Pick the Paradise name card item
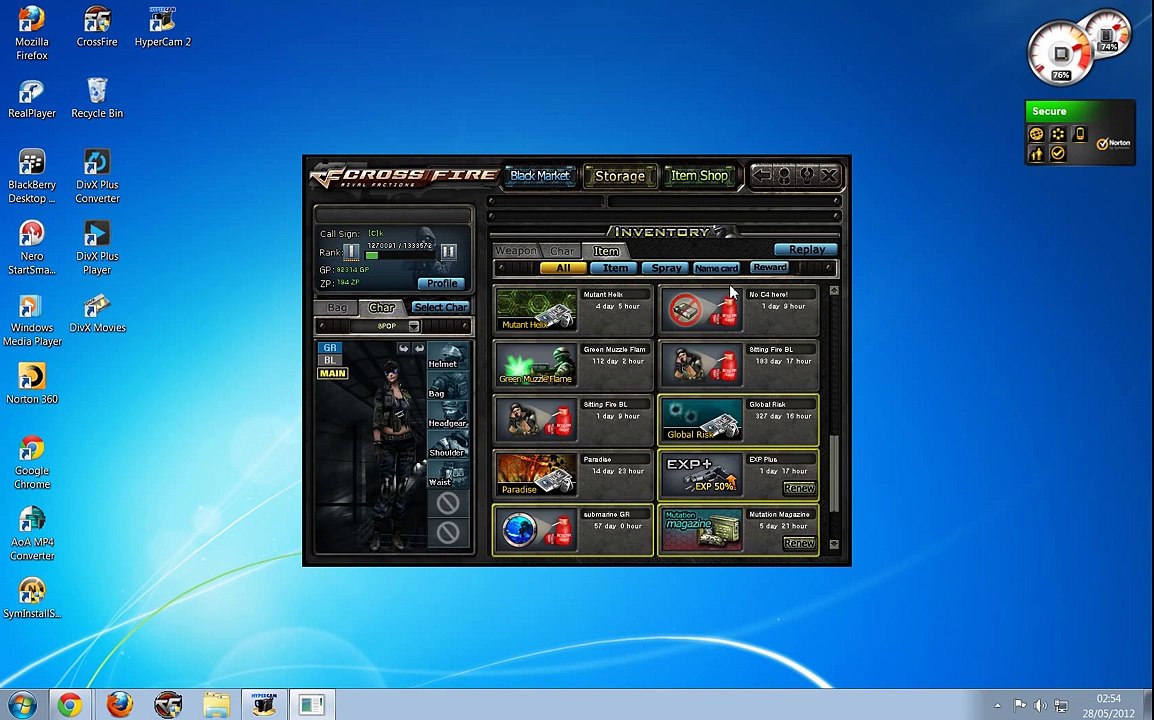The height and width of the screenshot is (720, 1154). (x=537, y=475)
